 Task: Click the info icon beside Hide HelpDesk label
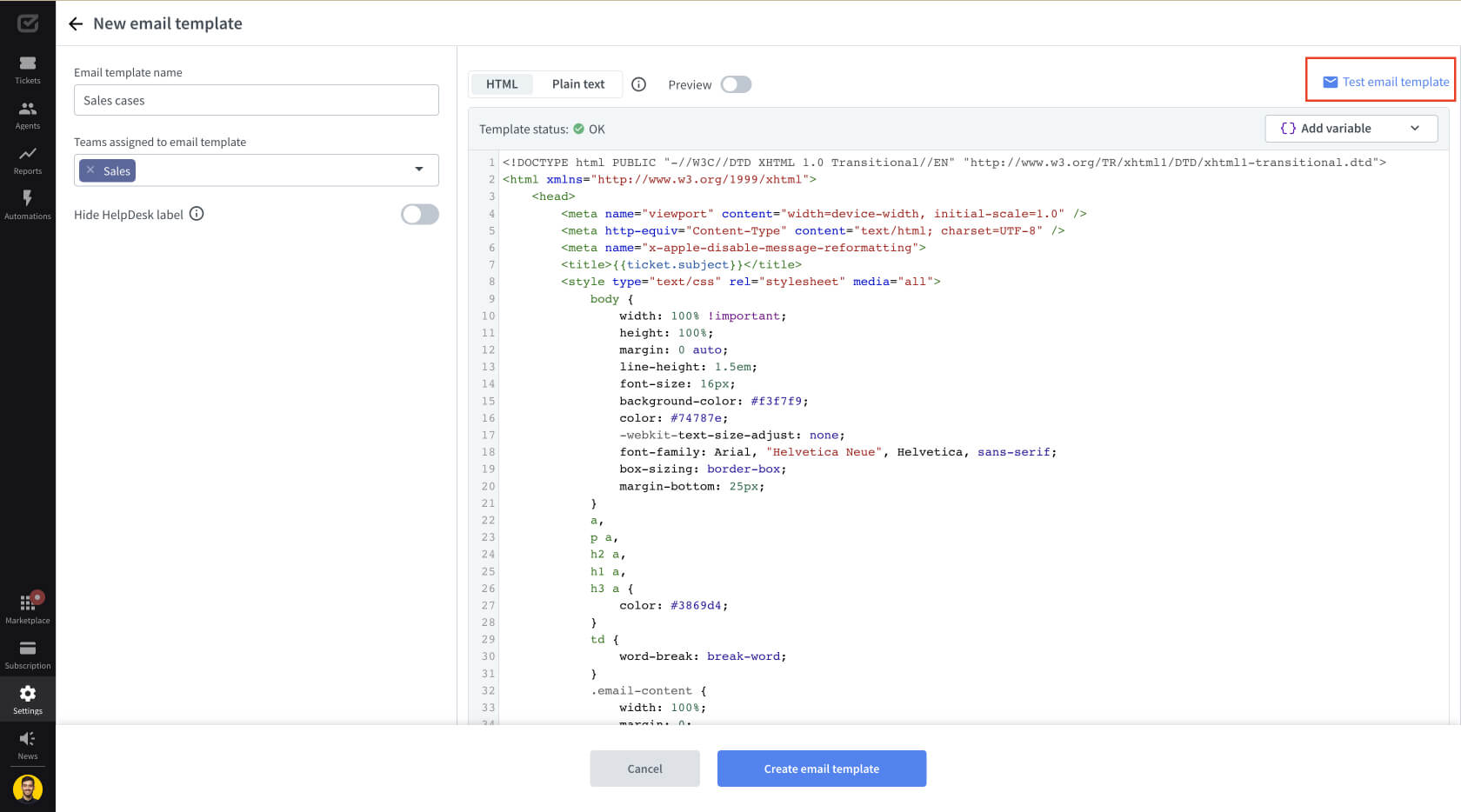click(197, 214)
